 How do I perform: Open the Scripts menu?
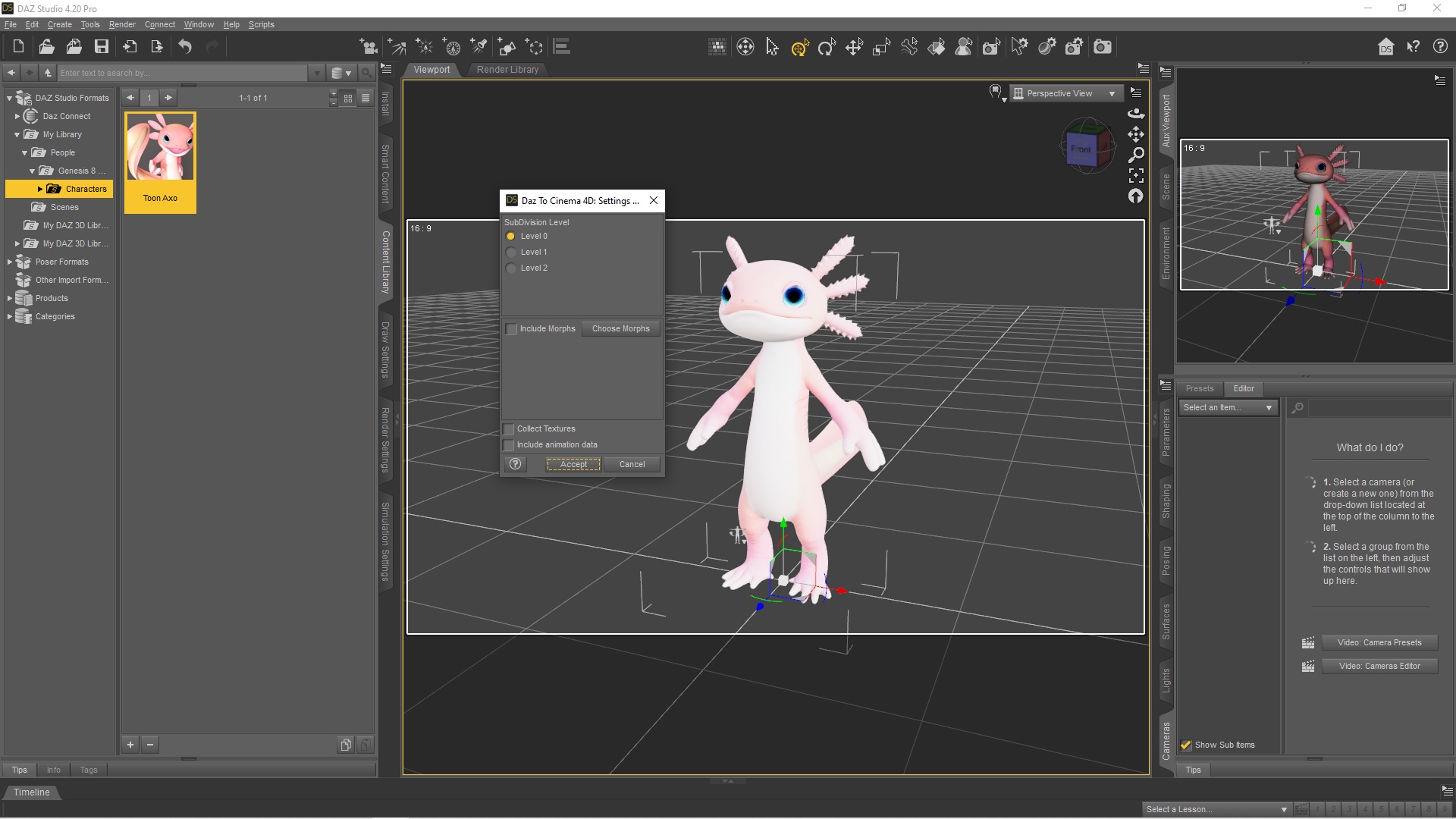tap(262, 24)
